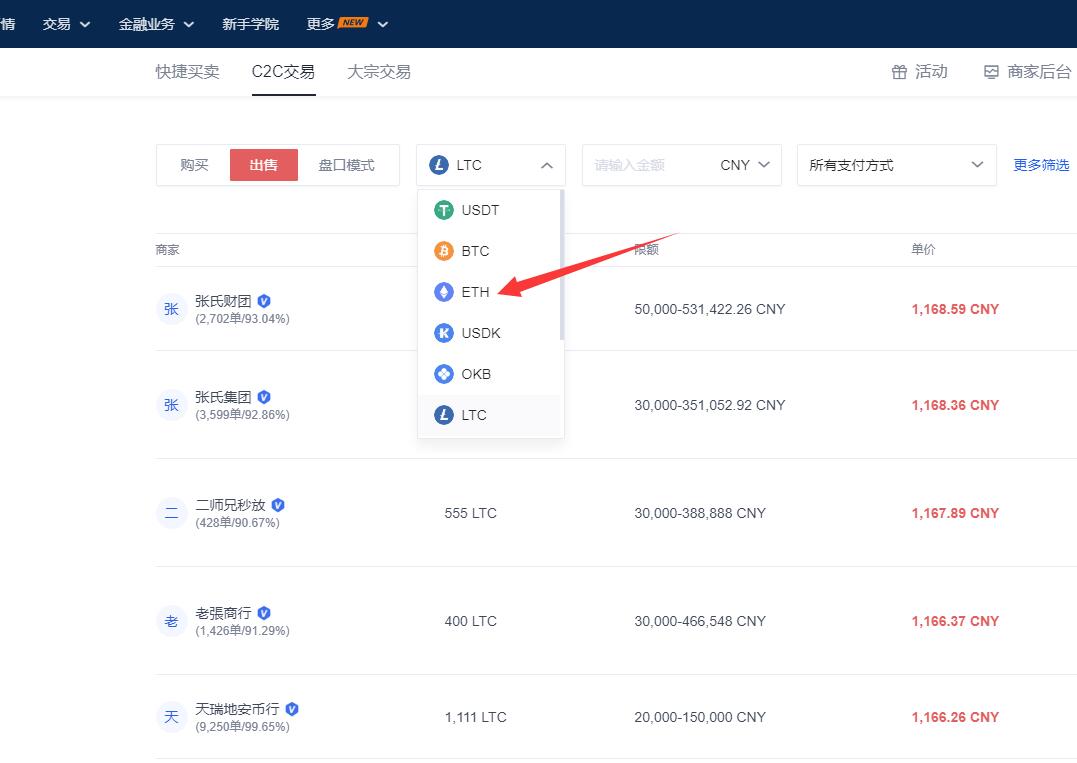Collapse the LTC currency dropdown chevron

[547, 165]
